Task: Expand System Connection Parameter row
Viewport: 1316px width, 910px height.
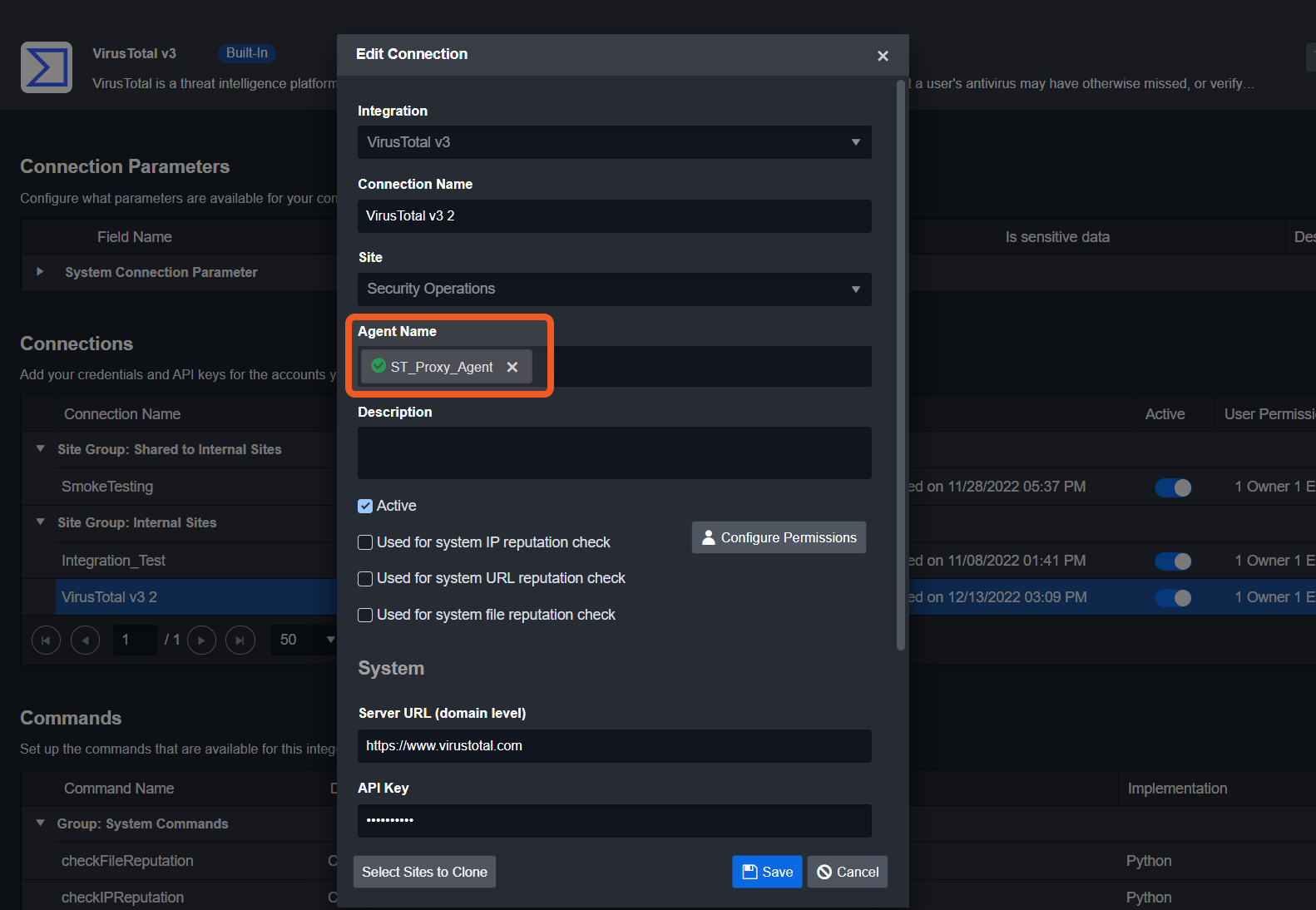Action: pos(40,272)
